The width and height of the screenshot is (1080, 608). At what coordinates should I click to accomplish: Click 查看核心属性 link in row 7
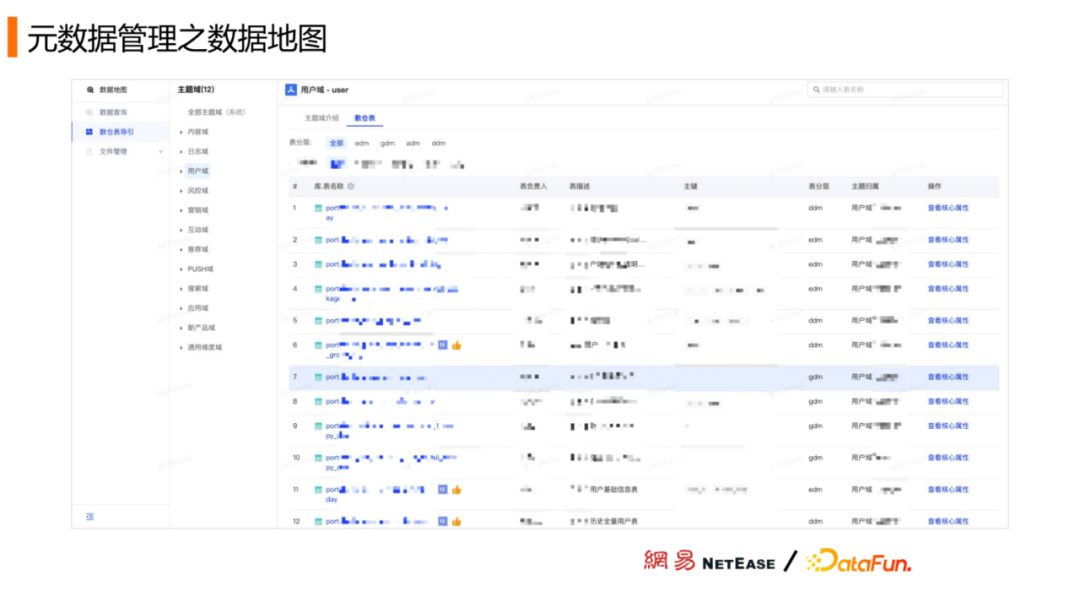(x=948, y=377)
